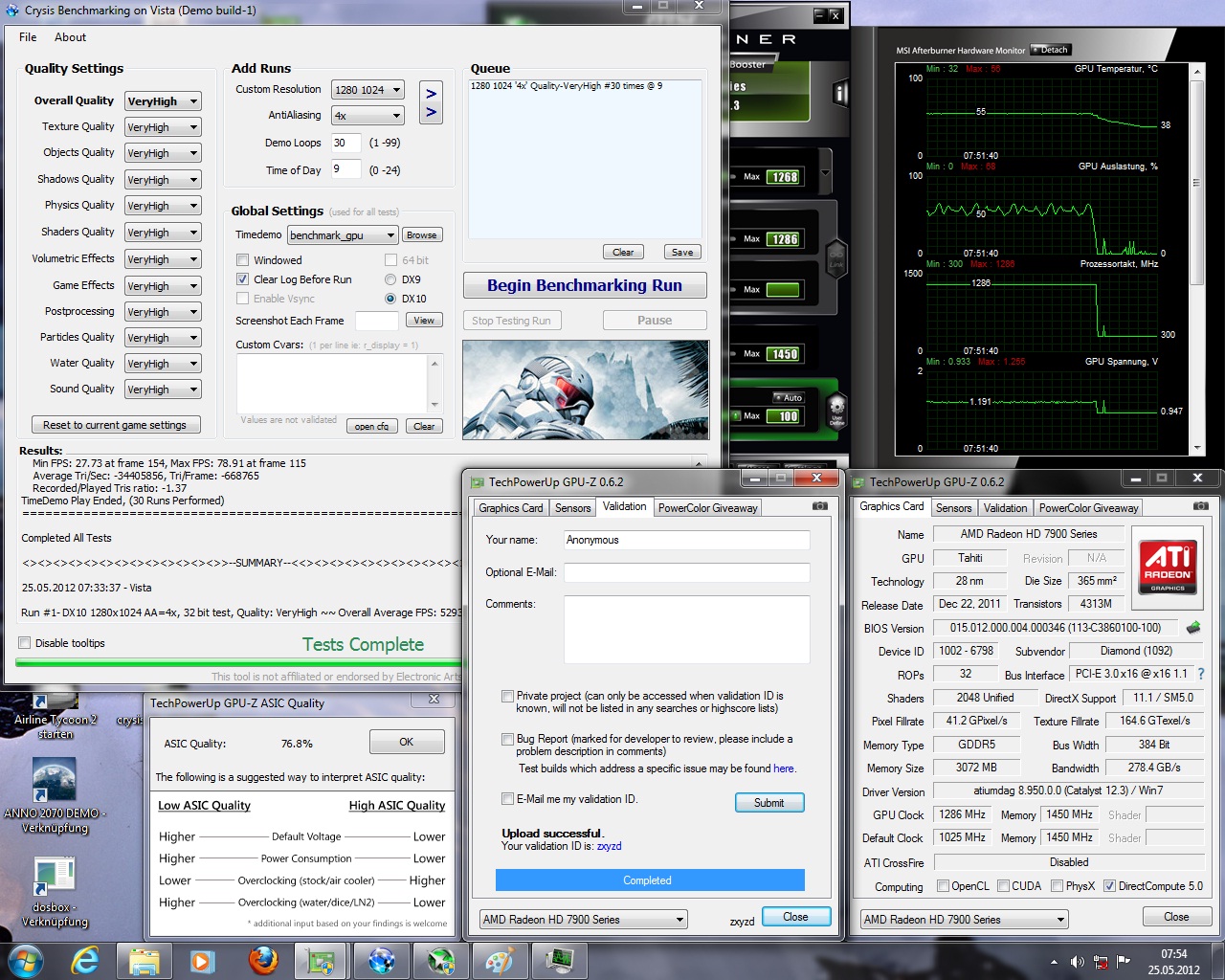Open the Texture Quality dropdown

coord(163,127)
